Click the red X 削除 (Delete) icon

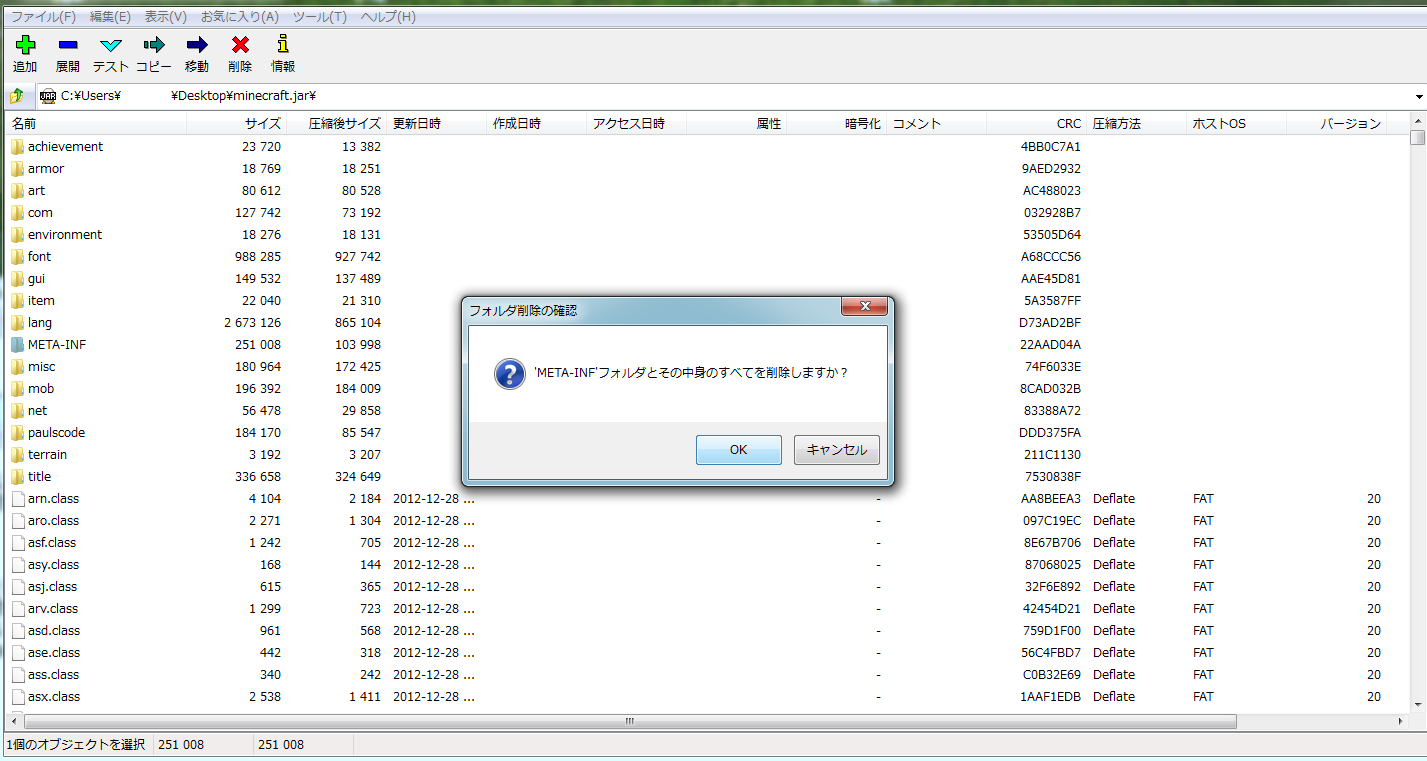click(x=240, y=45)
